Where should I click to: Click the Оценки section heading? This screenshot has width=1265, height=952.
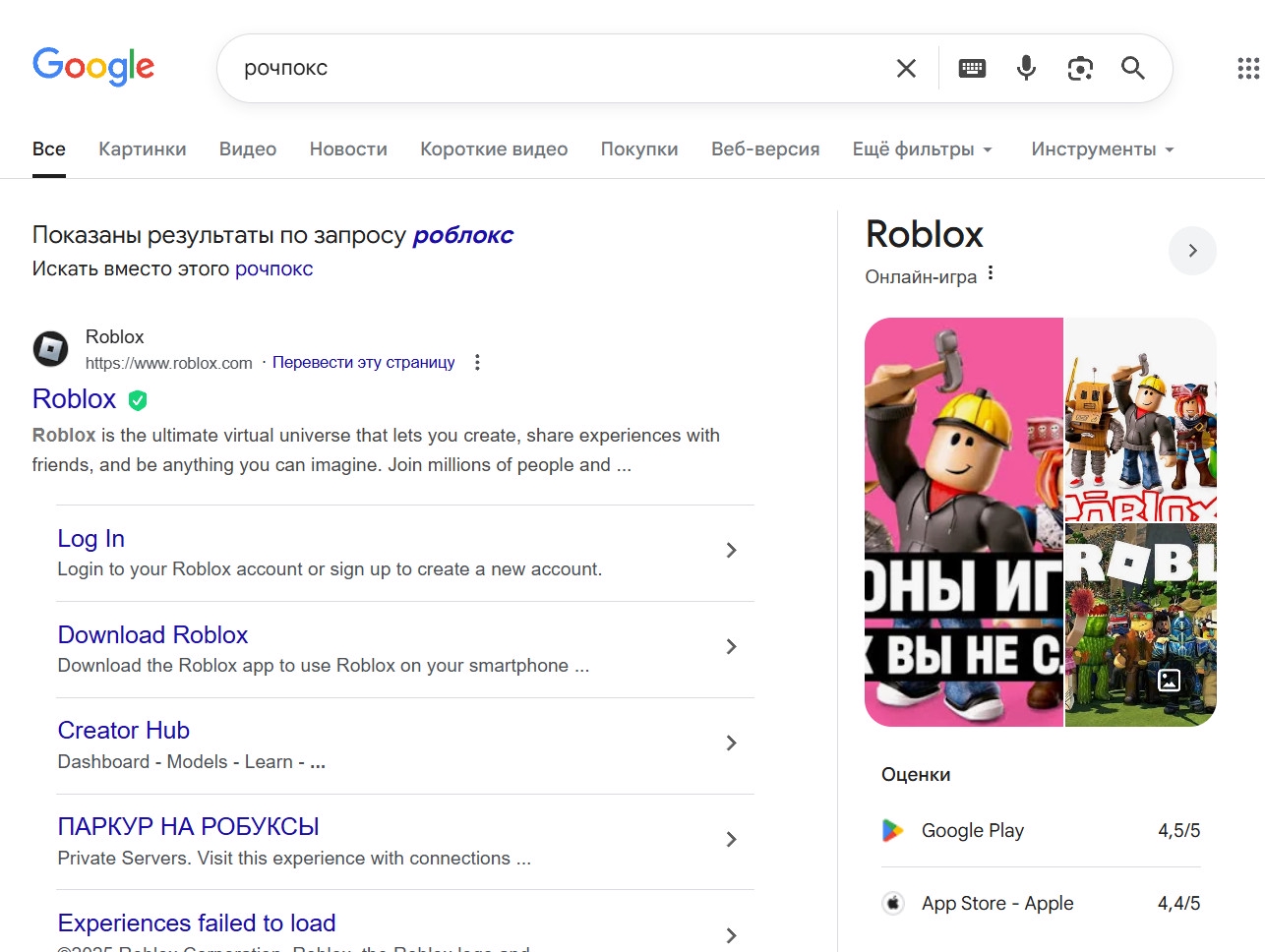[x=916, y=775]
